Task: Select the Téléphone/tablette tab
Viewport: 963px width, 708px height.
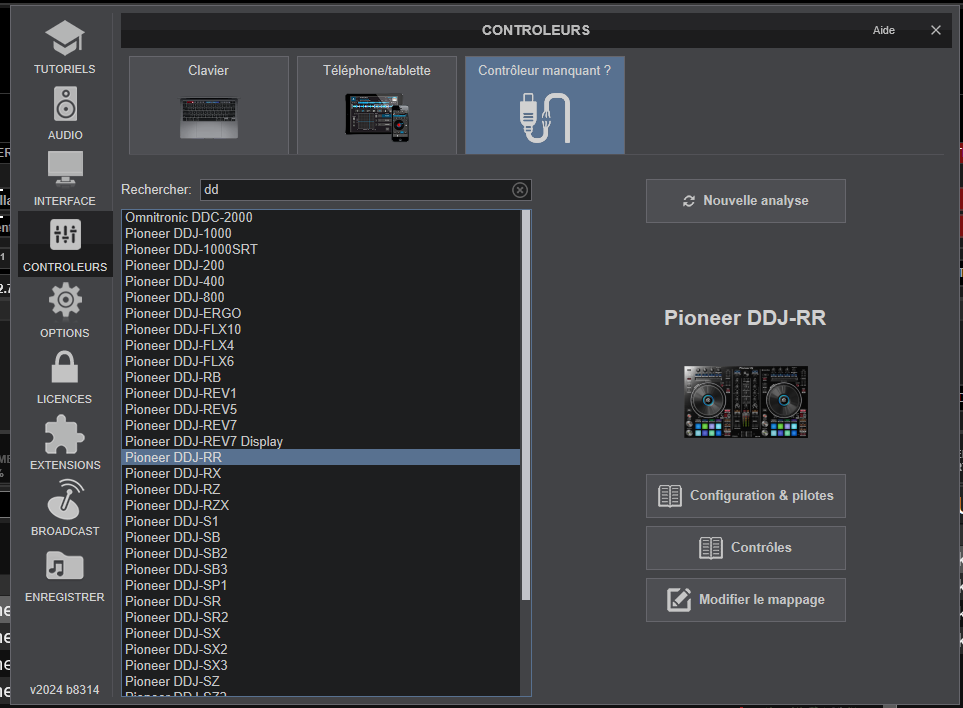Action: [x=377, y=105]
